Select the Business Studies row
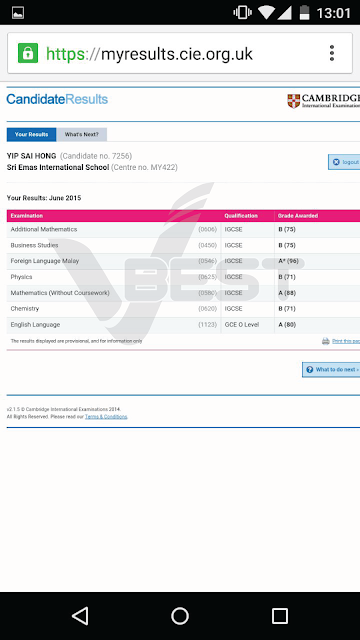This screenshot has height=640, width=360. [183, 245]
